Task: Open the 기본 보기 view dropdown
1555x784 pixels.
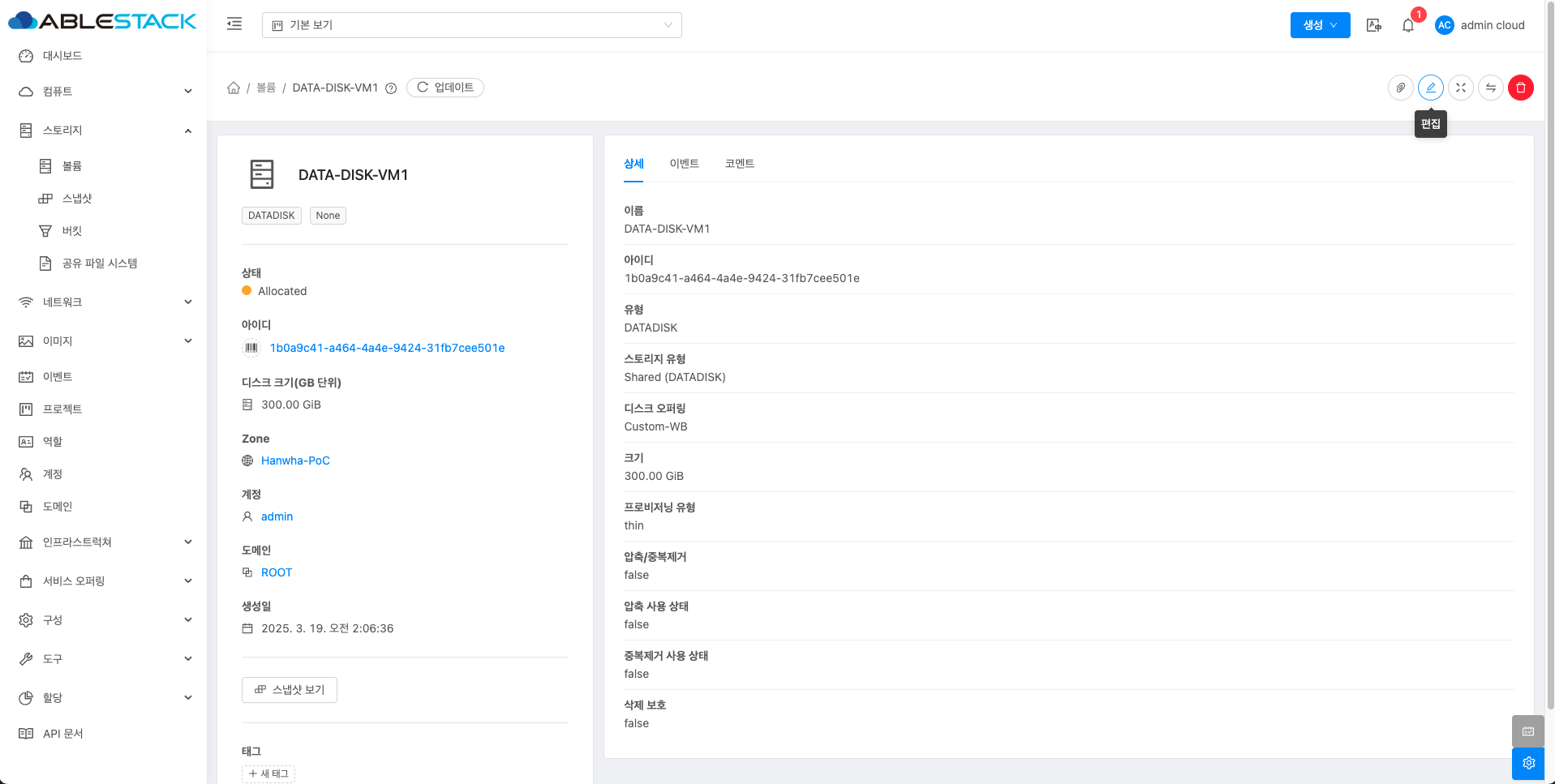Action: pyautogui.click(x=471, y=25)
